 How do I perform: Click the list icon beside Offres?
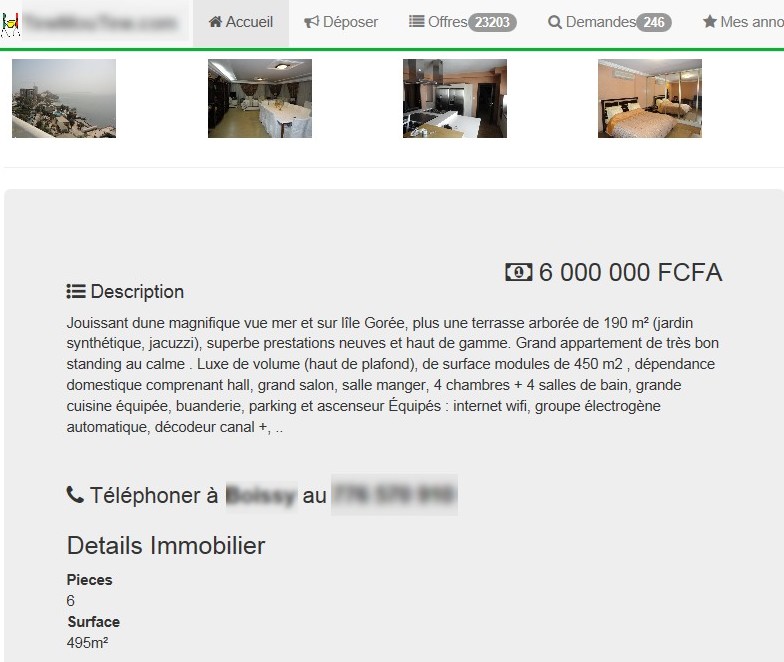click(x=416, y=22)
